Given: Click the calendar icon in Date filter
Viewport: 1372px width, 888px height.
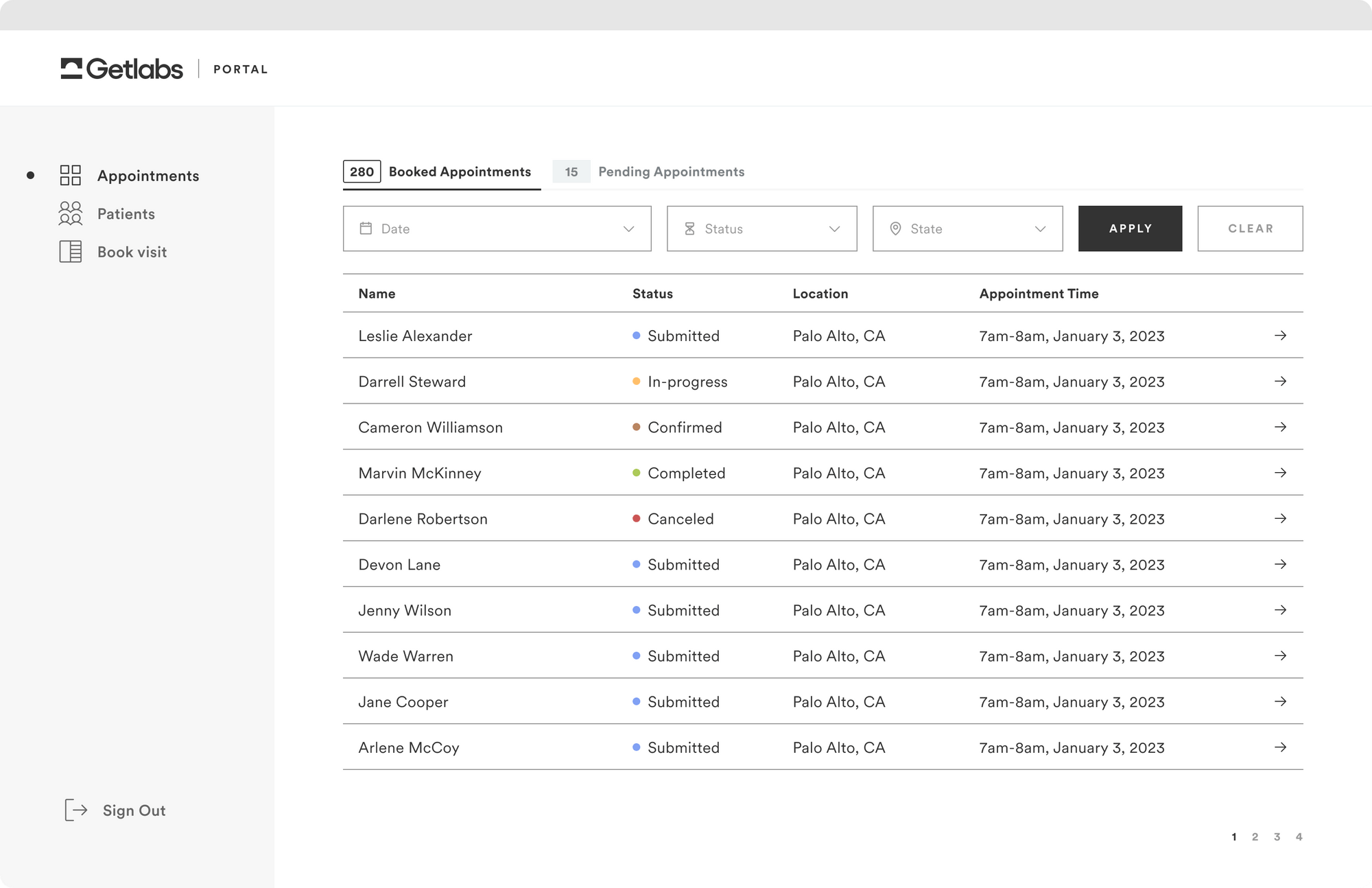Looking at the screenshot, I should click(x=366, y=229).
